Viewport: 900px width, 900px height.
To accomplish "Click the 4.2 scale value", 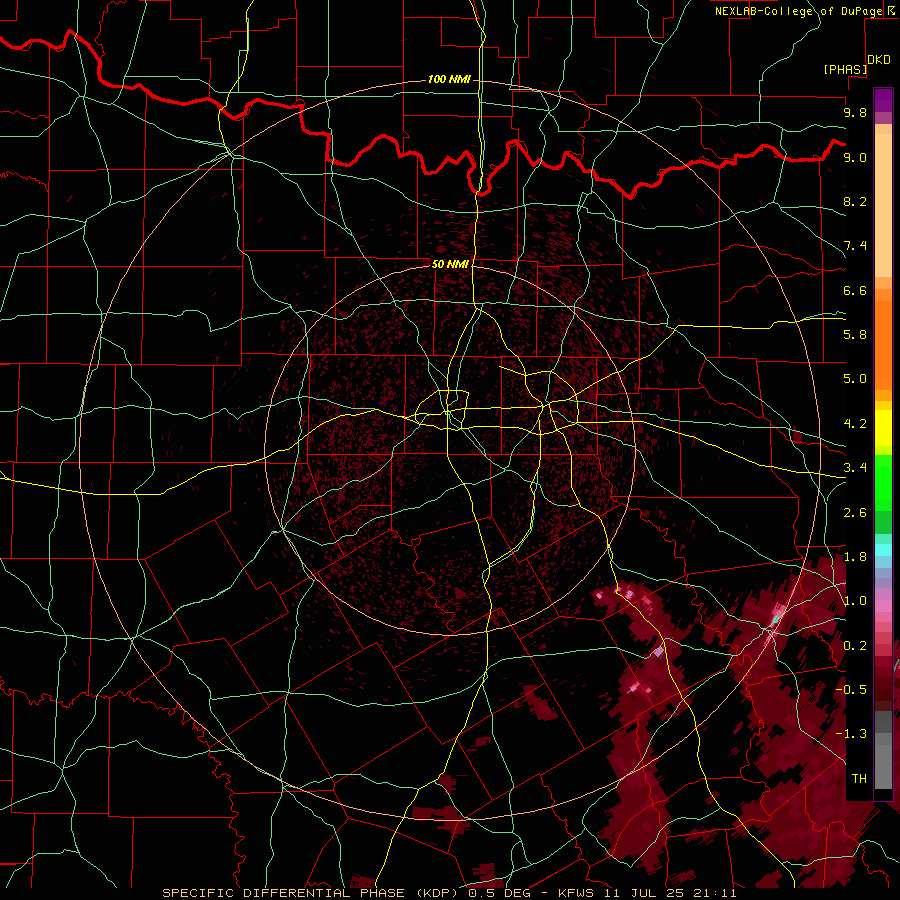I will [x=855, y=424].
